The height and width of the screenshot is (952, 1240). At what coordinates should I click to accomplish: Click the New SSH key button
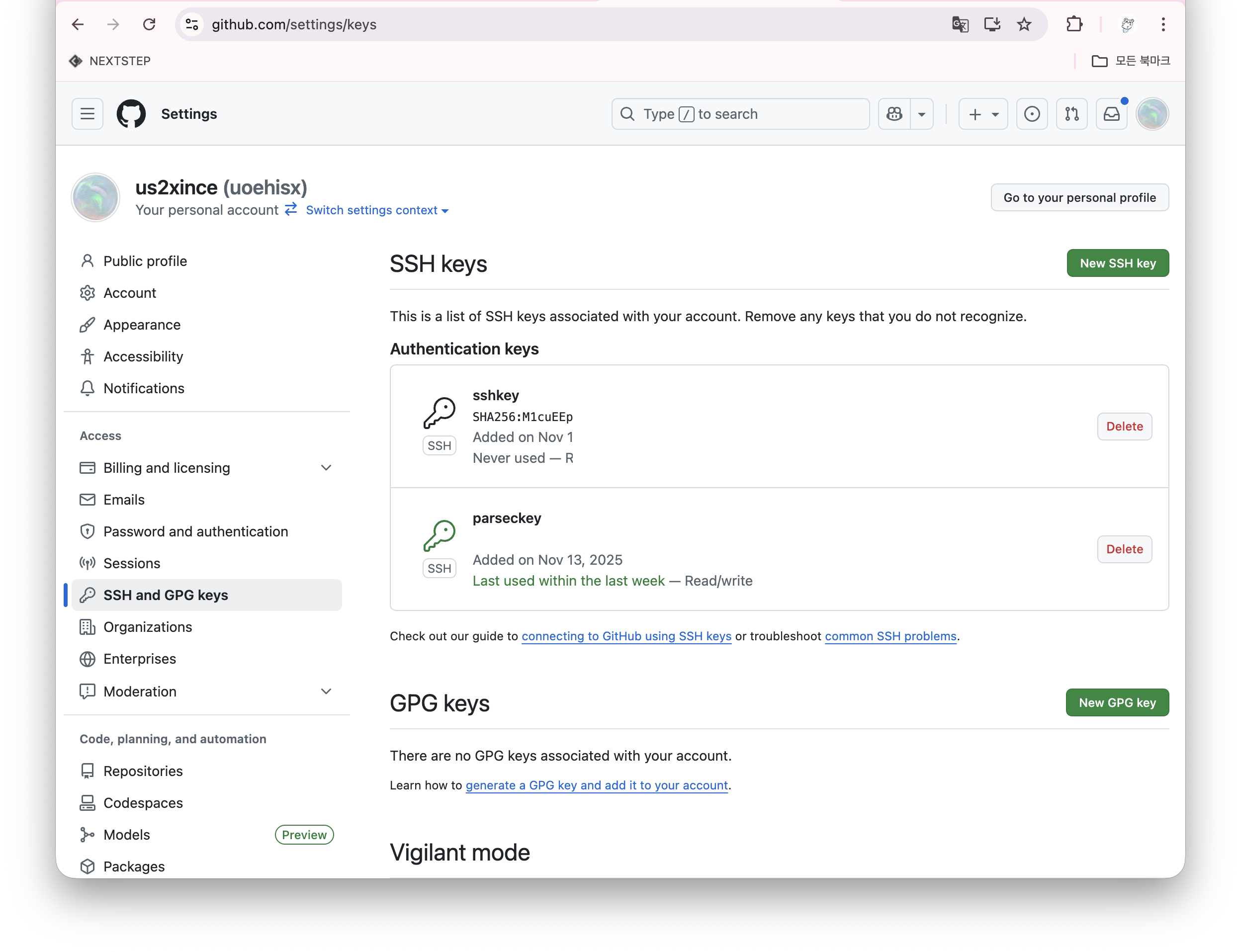pyautogui.click(x=1117, y=263)
